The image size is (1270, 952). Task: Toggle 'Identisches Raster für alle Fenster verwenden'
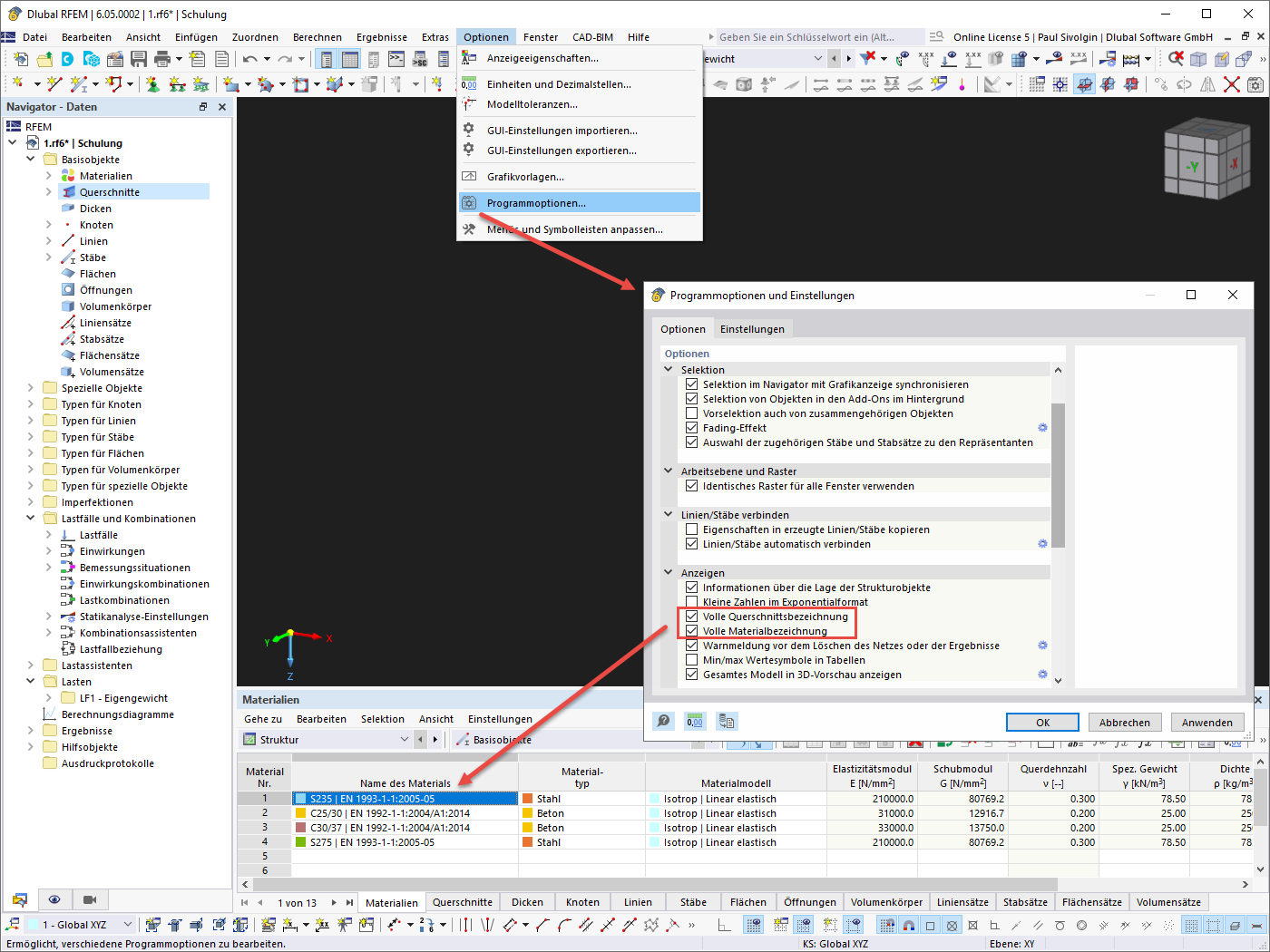tap(692, 486)
